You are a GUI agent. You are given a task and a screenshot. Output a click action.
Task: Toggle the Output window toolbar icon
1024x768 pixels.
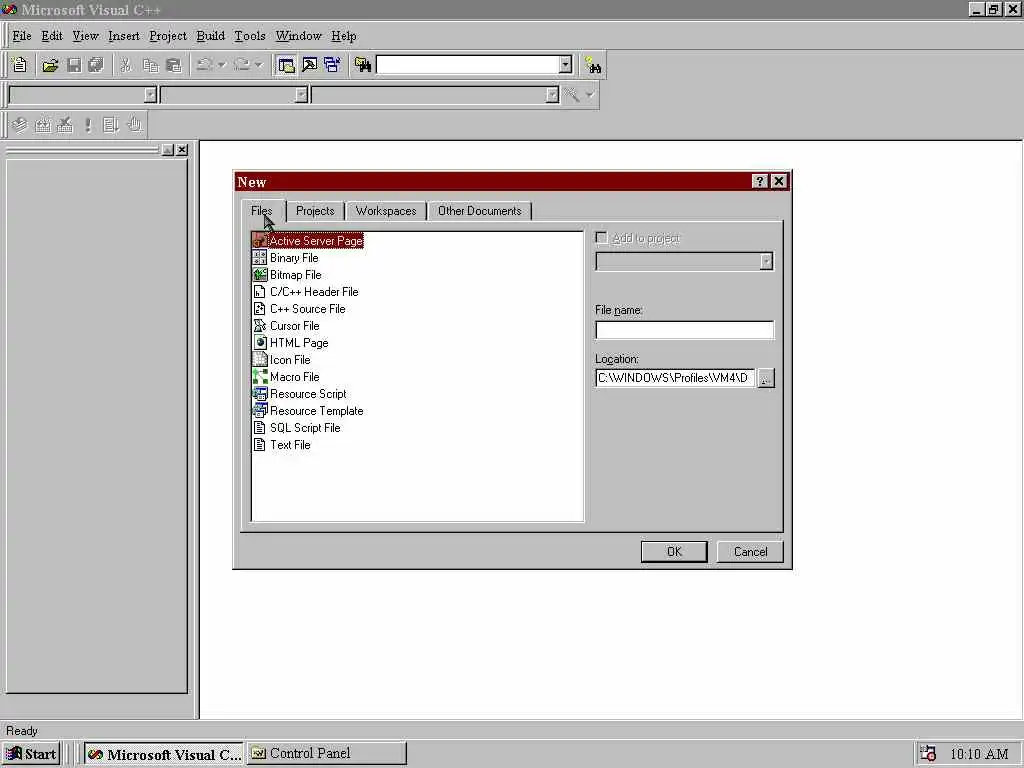(x=310, y=65)
